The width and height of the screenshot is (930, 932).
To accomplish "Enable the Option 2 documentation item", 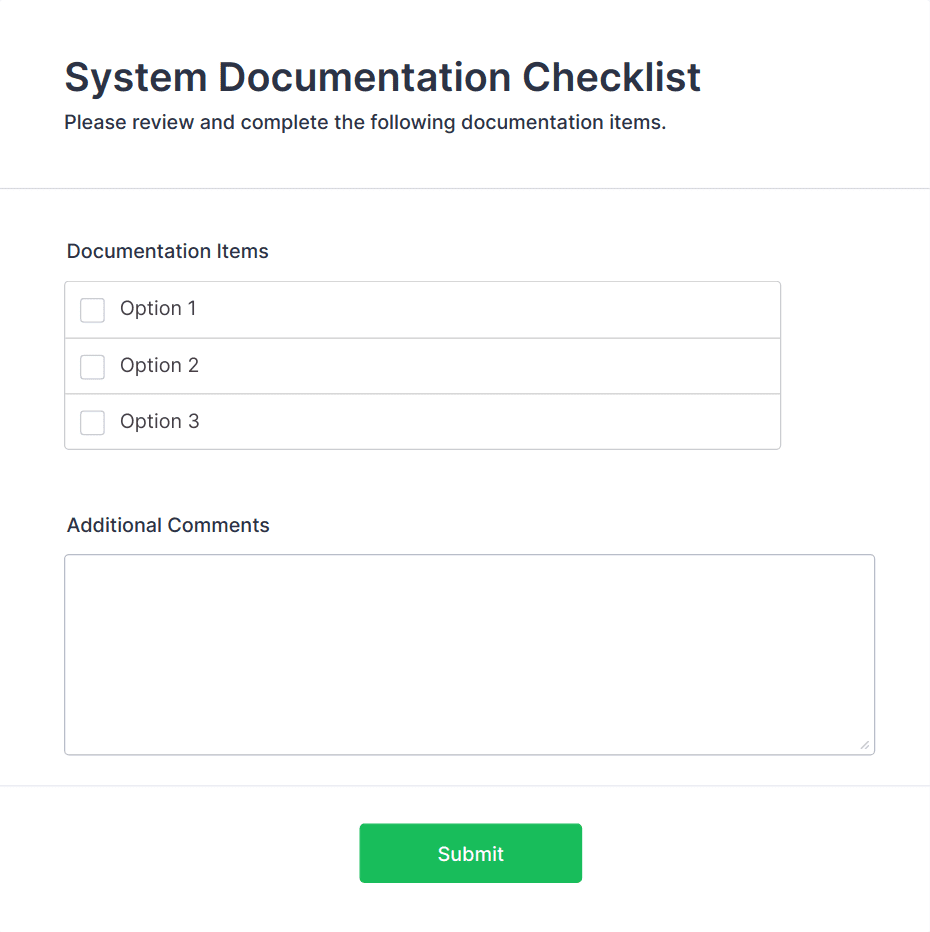I will tap(92, 366).
